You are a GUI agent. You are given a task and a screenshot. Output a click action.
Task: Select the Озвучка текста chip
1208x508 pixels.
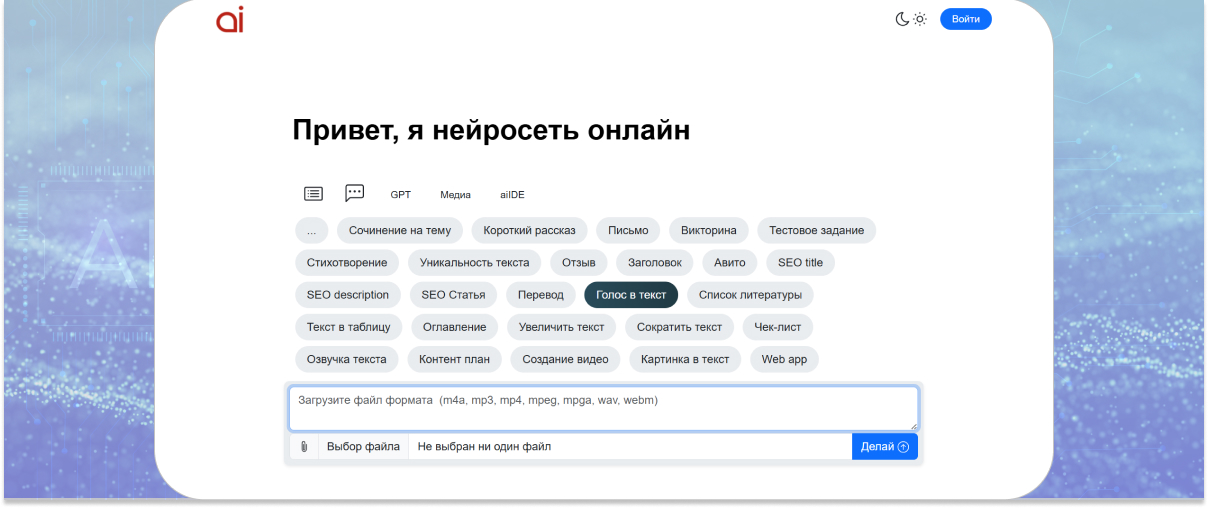coord(347,359)
